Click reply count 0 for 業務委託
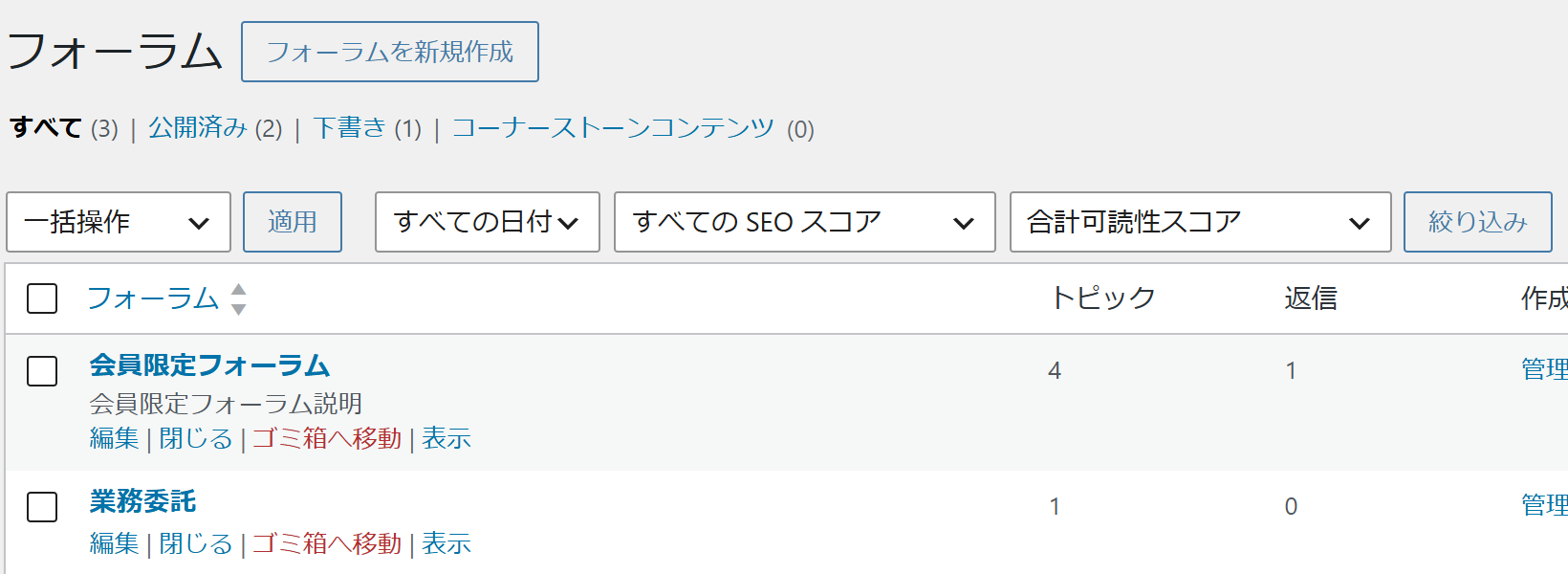Image resolution: width=1568 pixels, height=574 pixels. tap(1291, 507)
